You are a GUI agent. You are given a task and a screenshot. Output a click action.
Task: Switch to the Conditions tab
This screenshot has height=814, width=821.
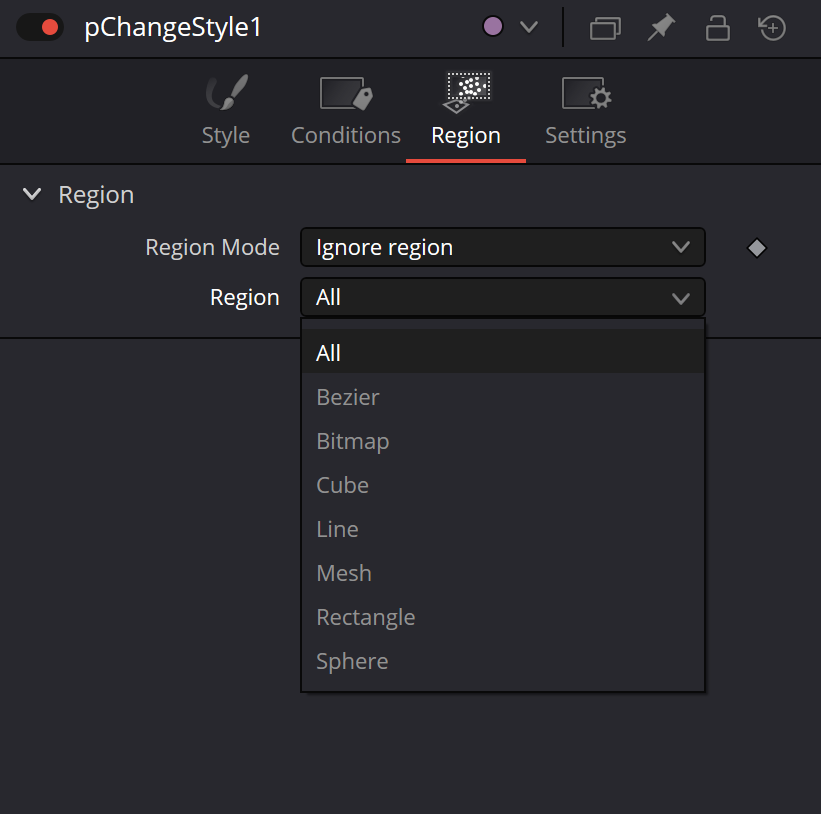[346, 110]
